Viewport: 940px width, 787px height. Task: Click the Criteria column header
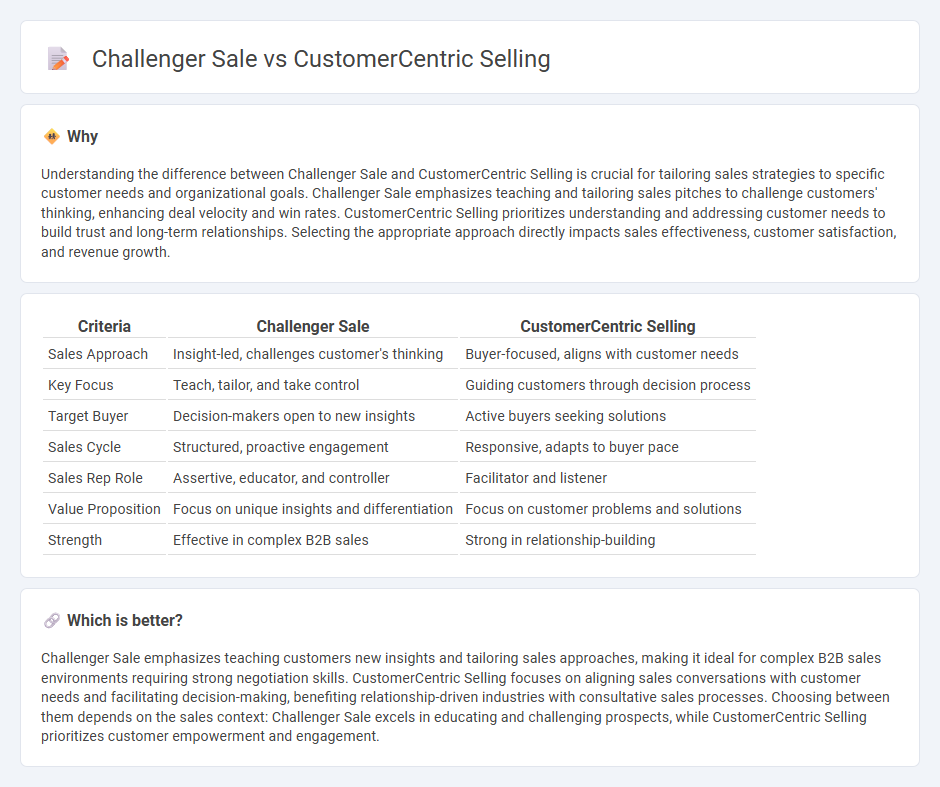[104, 326]
